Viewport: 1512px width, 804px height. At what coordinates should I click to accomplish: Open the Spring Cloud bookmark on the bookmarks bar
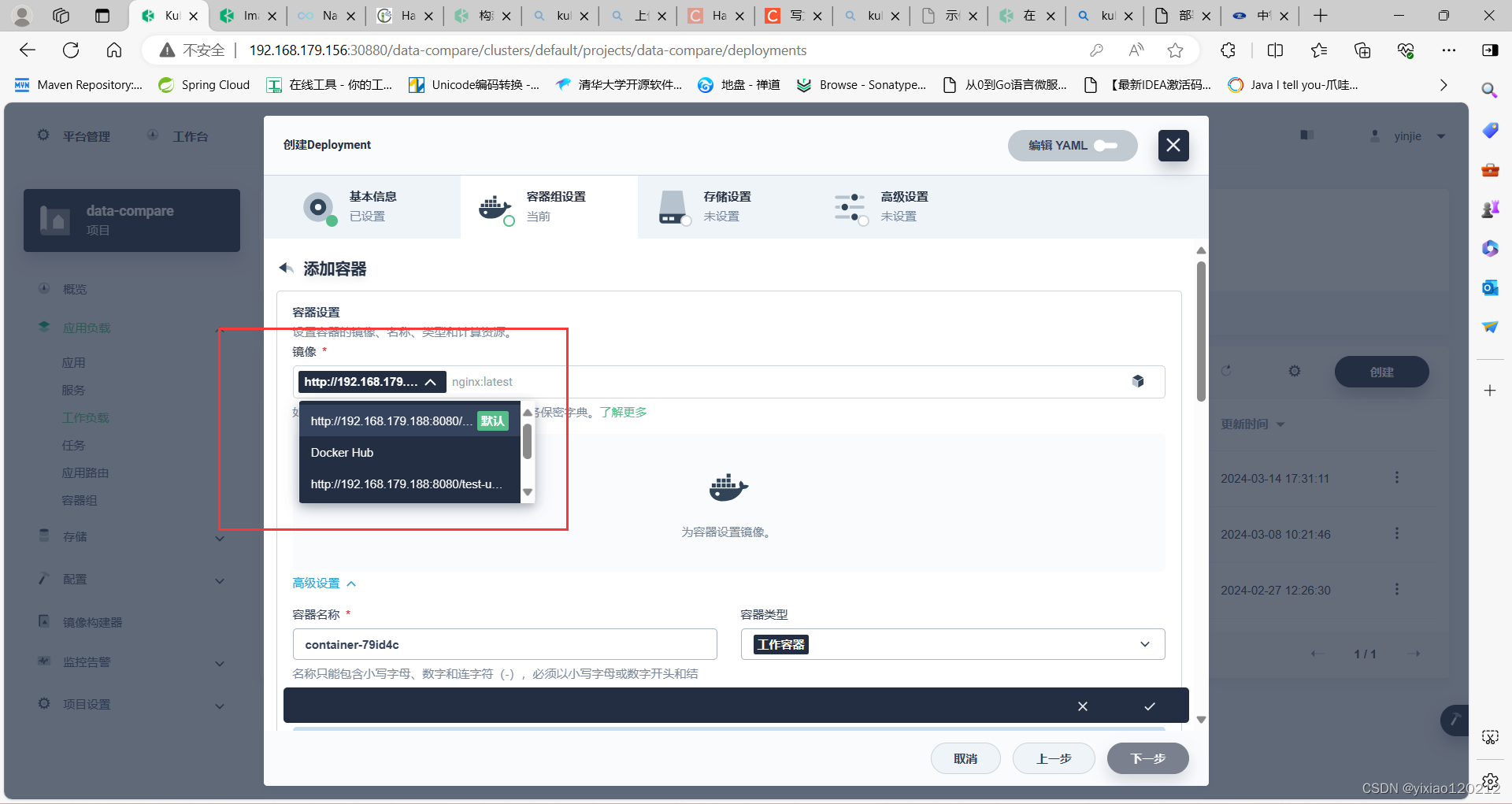coord(204,84)
